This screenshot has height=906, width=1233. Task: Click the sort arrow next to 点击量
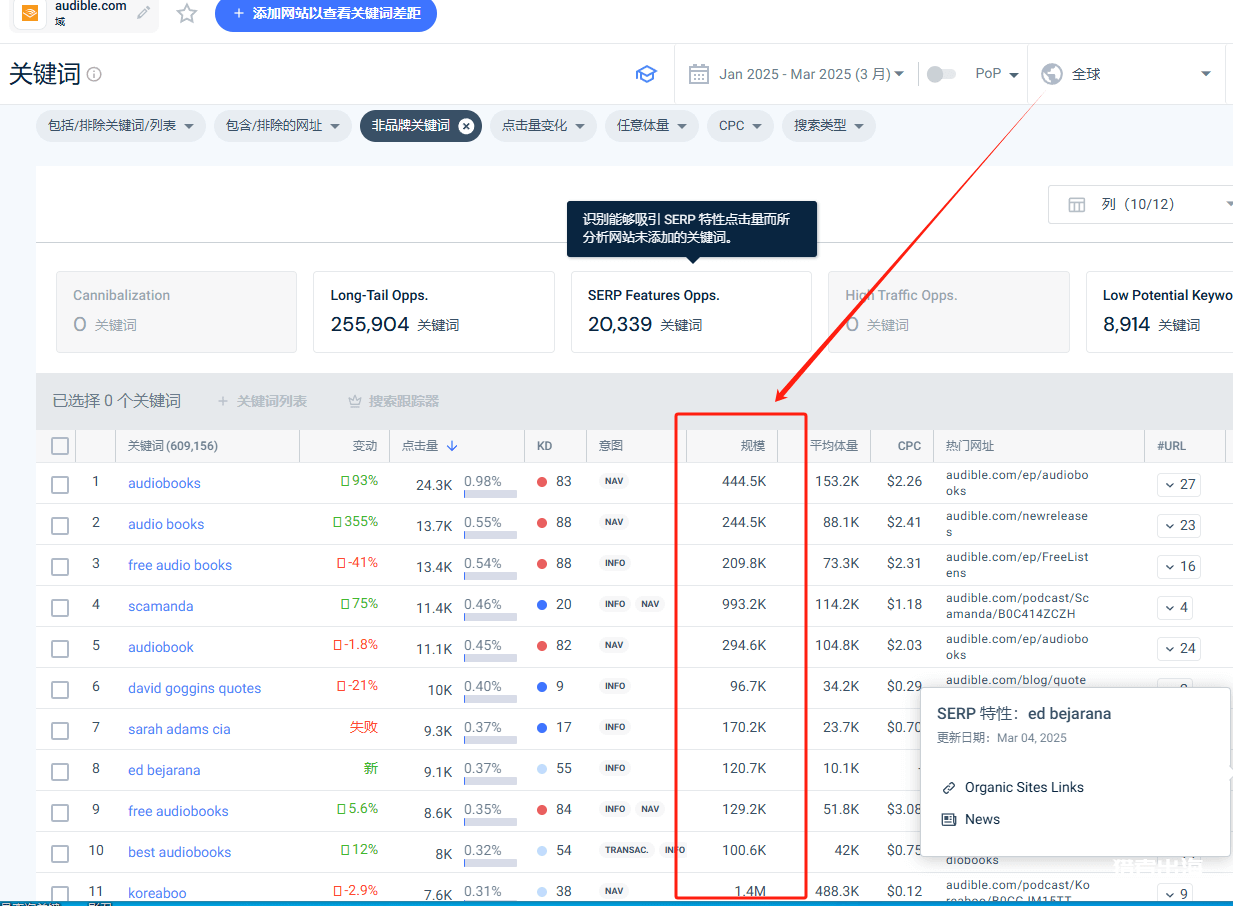(452, 446)
